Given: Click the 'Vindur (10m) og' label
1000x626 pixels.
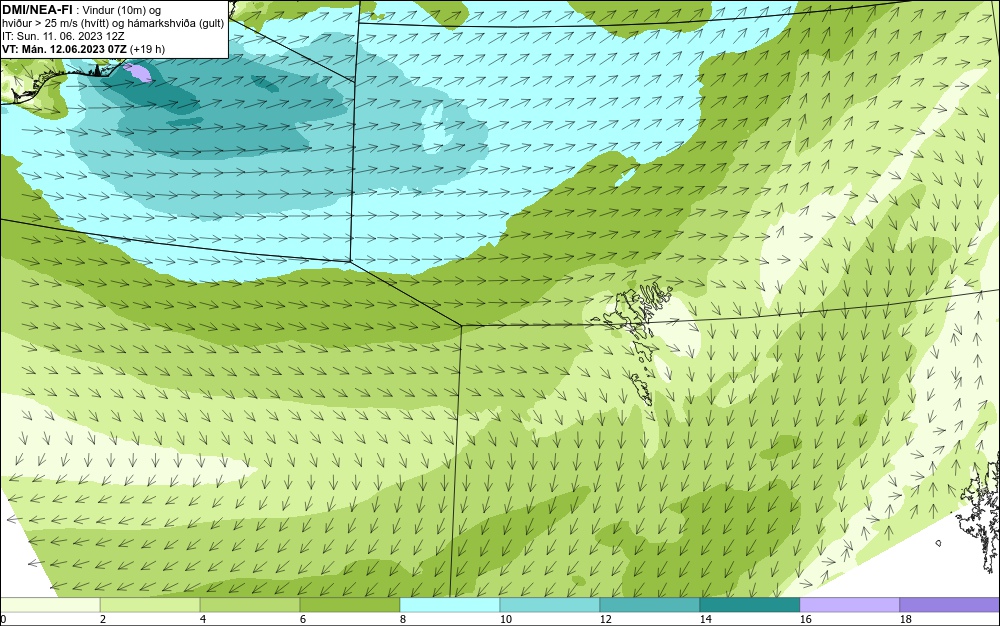Looking at the screenshot, I should 122,10.
